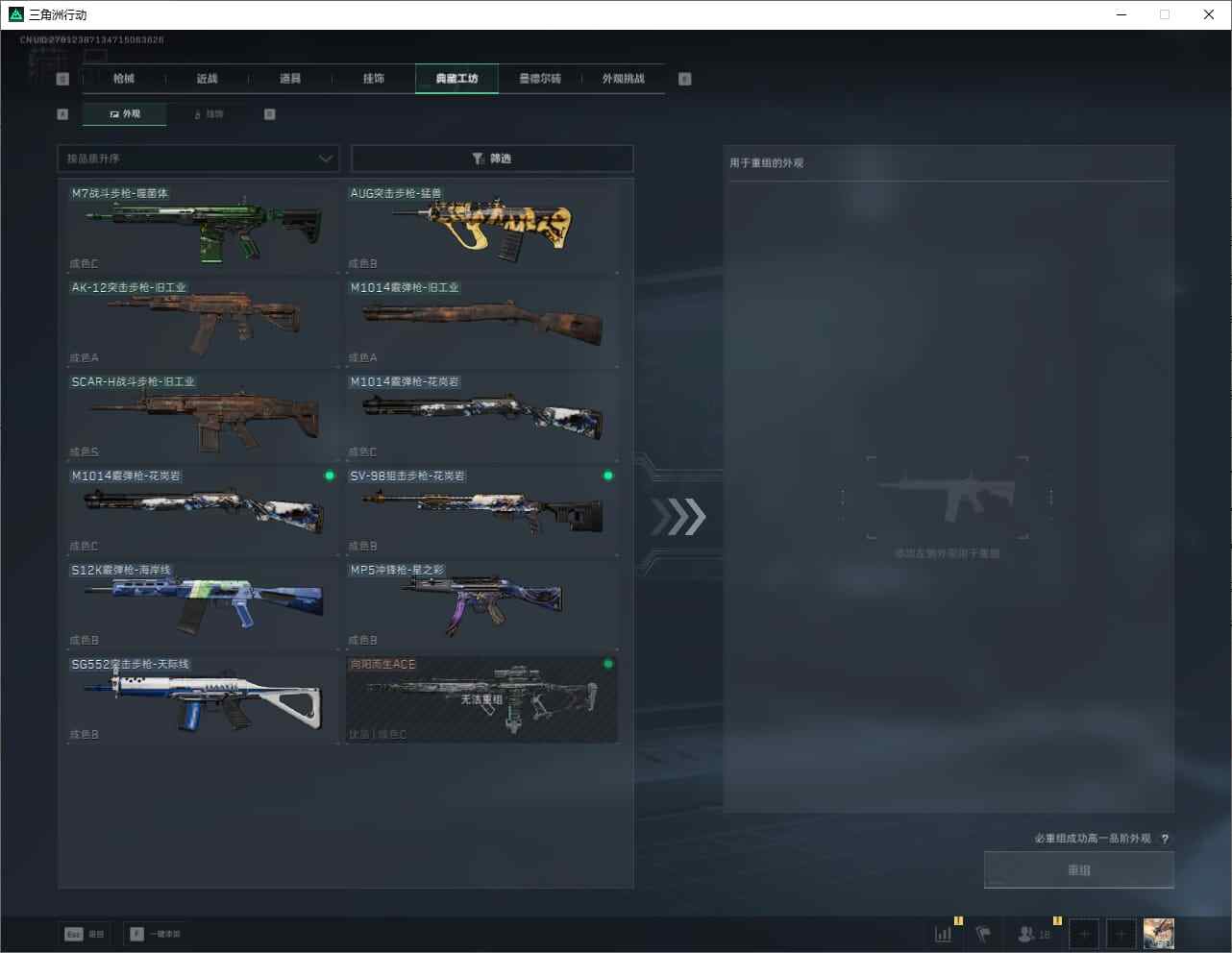The width and height of the screenshot is (1232, 953).
Task: Click the key icon left of 外观 sub-tab
Action: [63, 114]
